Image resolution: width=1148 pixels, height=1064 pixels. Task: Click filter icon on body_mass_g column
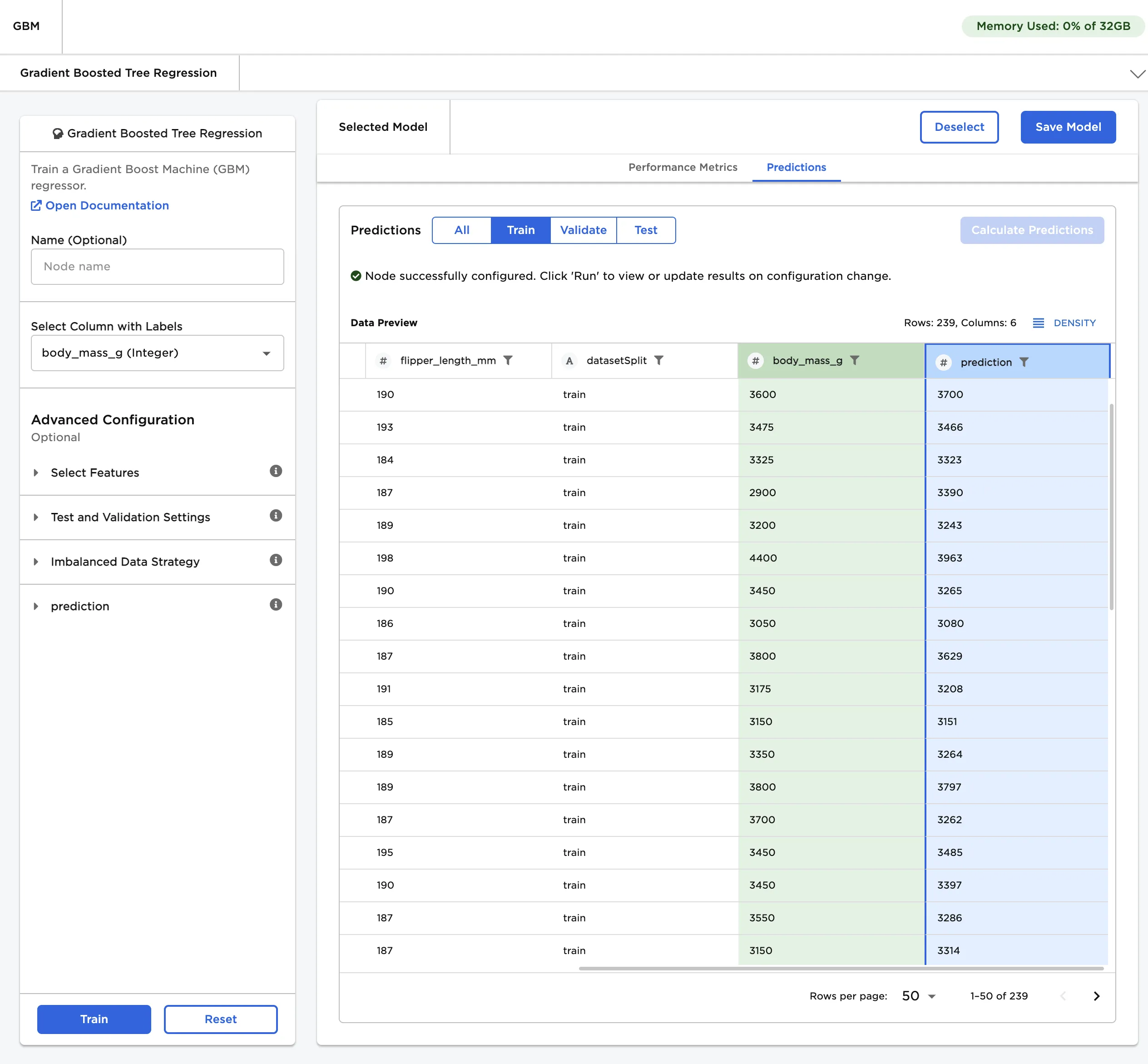(855, 360)
